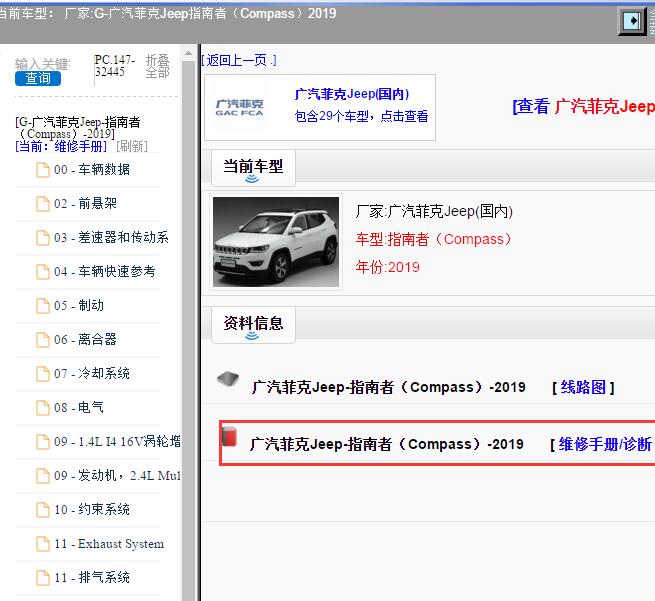Click the document icon beside 05 - 制动

pyautogui.click(x=43, y=305)
